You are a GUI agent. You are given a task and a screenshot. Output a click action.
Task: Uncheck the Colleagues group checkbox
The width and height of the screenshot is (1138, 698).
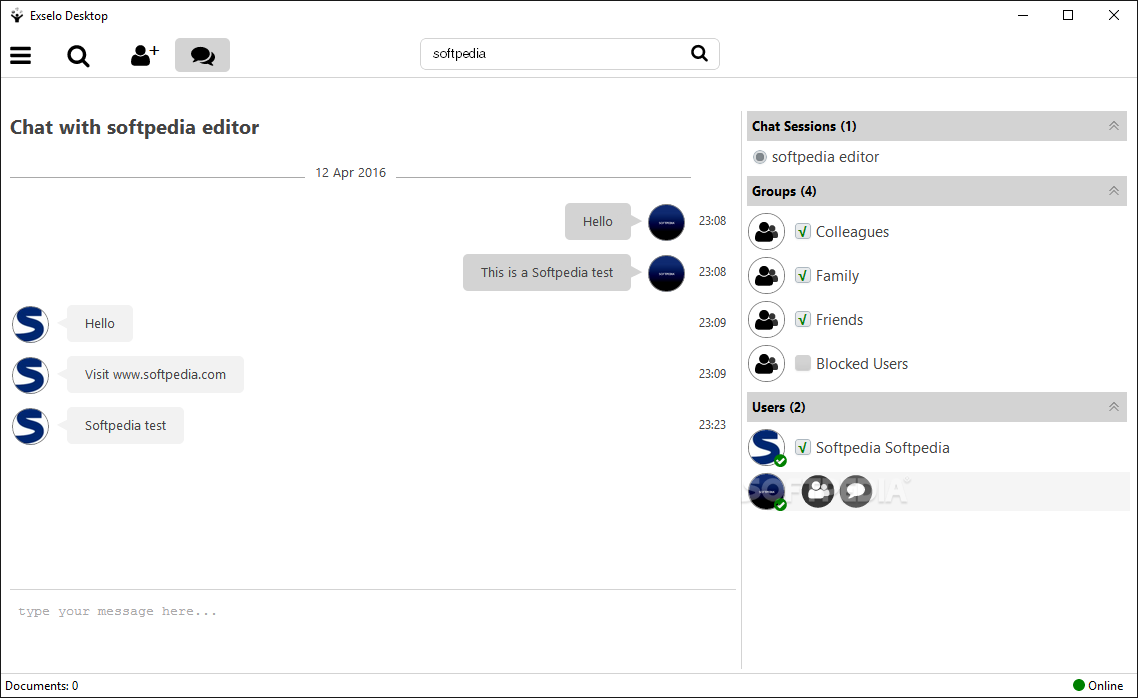(x=803, y=231)
